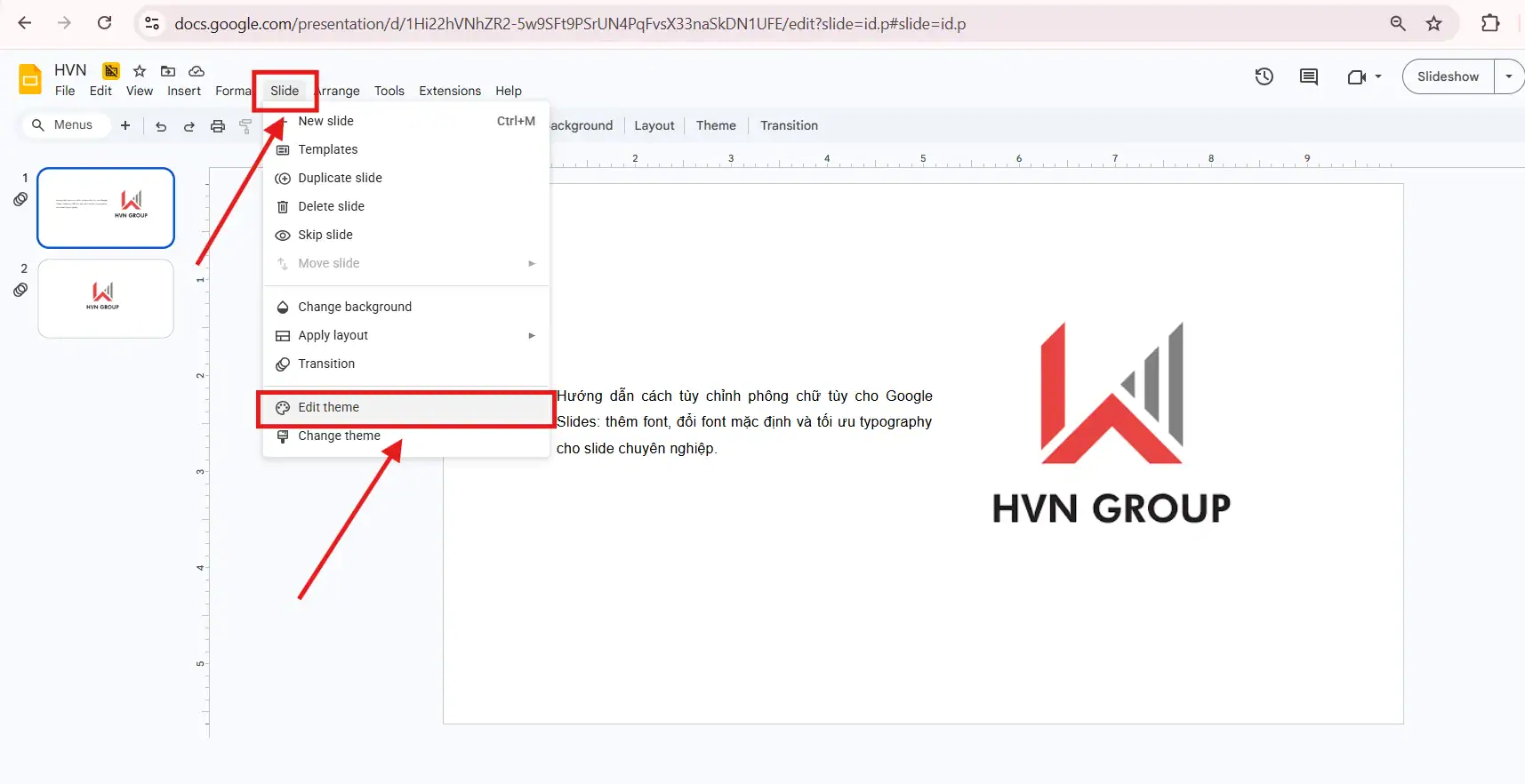Select slide 1 thumbnail
This screenshot has height=784, width=1525.
tap(106, 208)
